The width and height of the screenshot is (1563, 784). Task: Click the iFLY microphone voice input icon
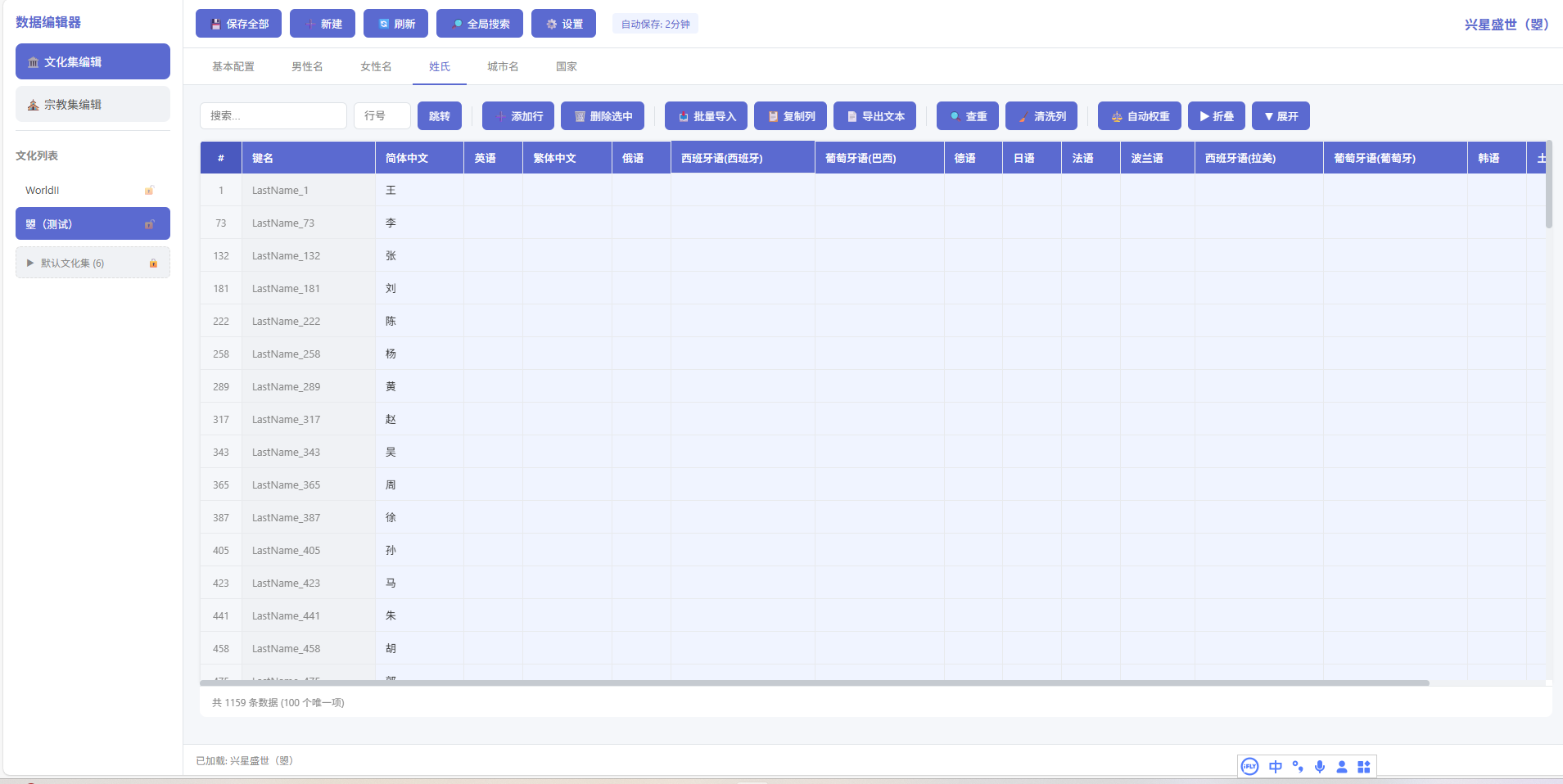tap(1320, 767)
